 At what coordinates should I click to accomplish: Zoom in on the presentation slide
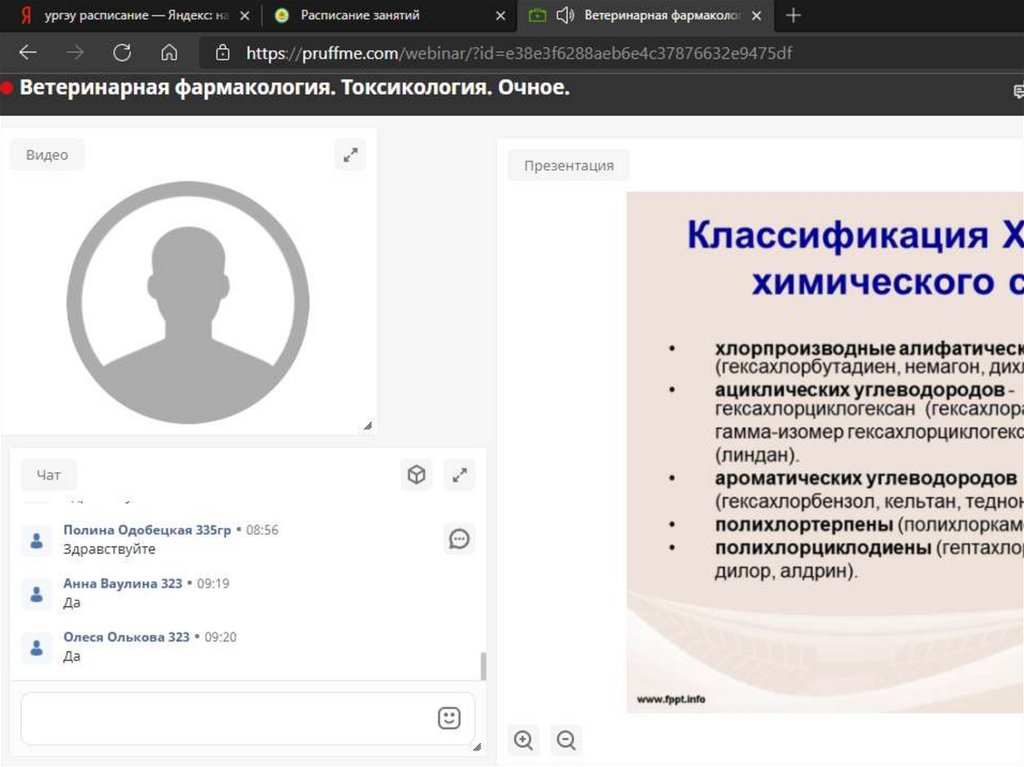click(523, 740)
